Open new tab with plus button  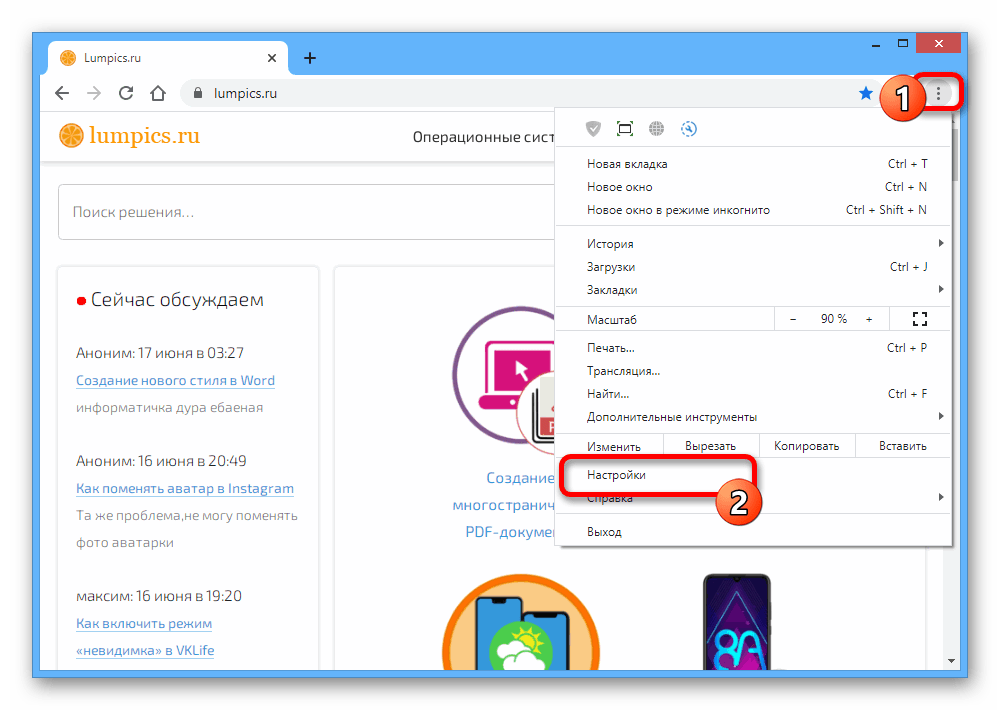tap(310, 58)
